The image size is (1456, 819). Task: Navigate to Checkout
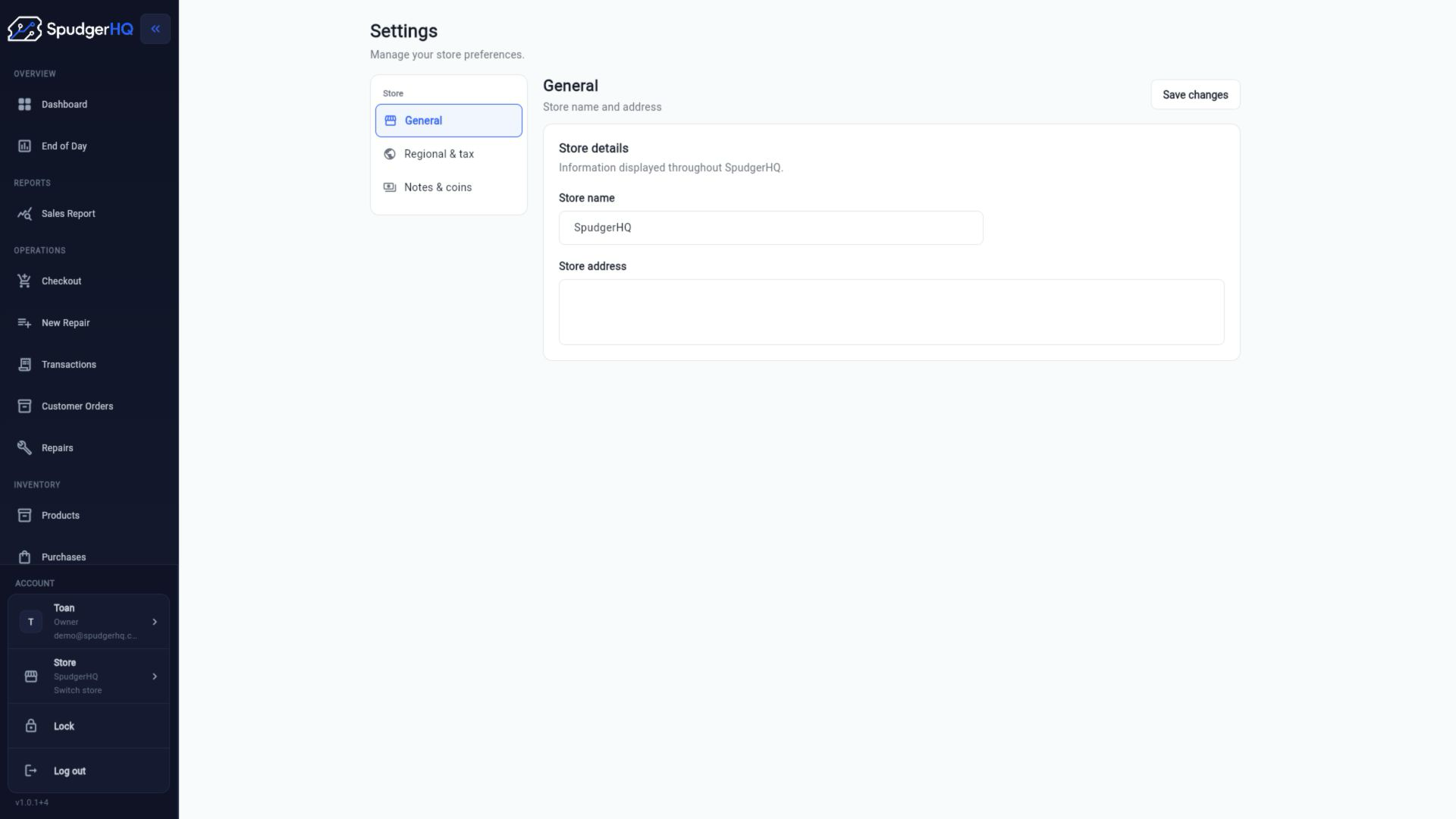(x=89, y=281)
